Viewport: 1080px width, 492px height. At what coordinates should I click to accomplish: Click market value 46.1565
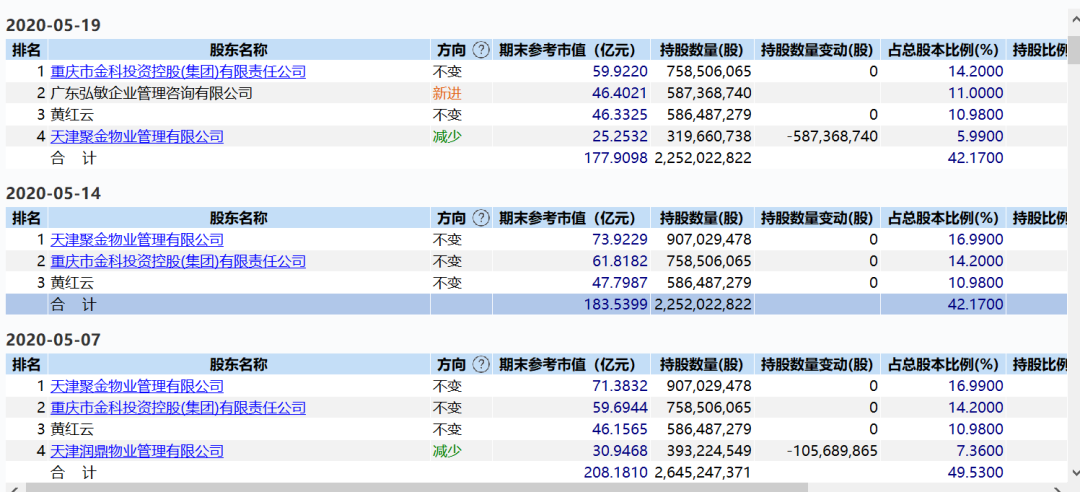(x=621, y=429)
